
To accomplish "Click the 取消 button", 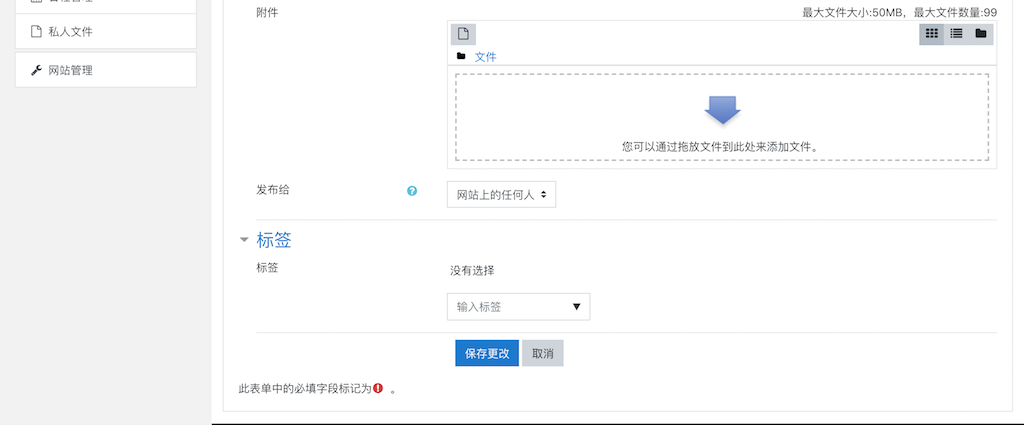I will point(543,353).
